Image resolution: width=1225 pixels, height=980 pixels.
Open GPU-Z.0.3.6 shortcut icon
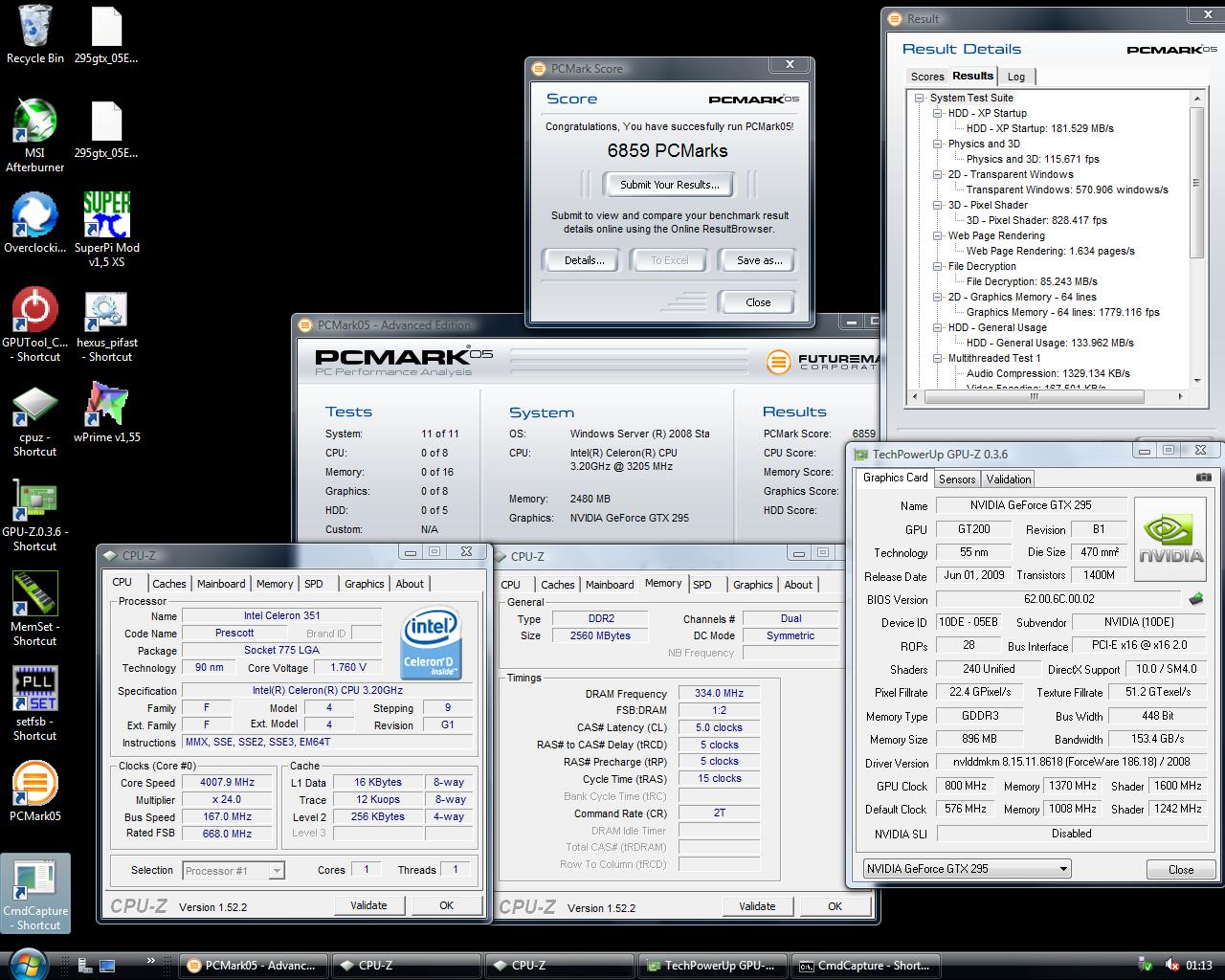[x=35, y=515]
